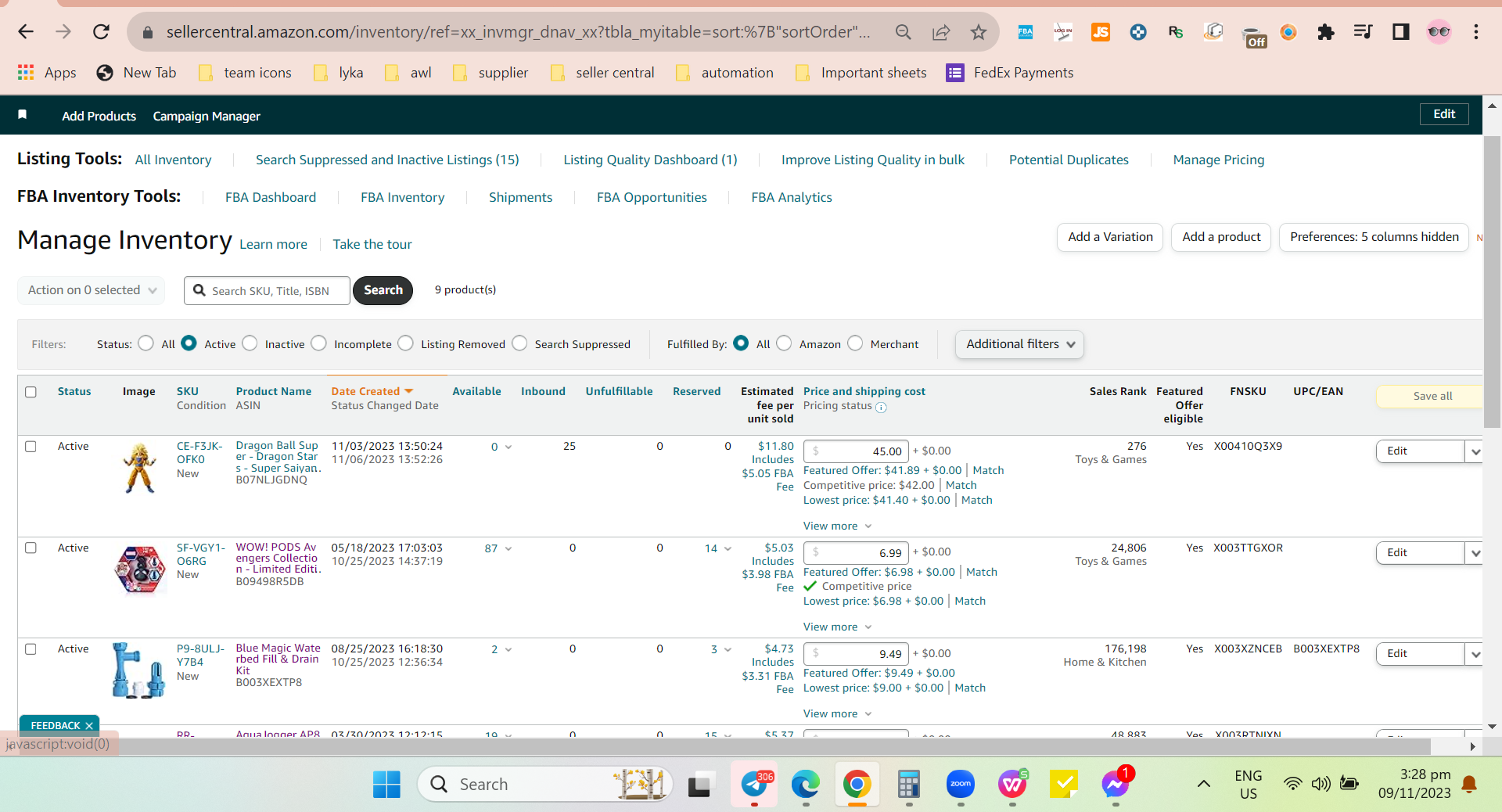Click the share page icon in address bar
The height and width of the screenshot is (812, 1502).
click(x=941, y=32)
